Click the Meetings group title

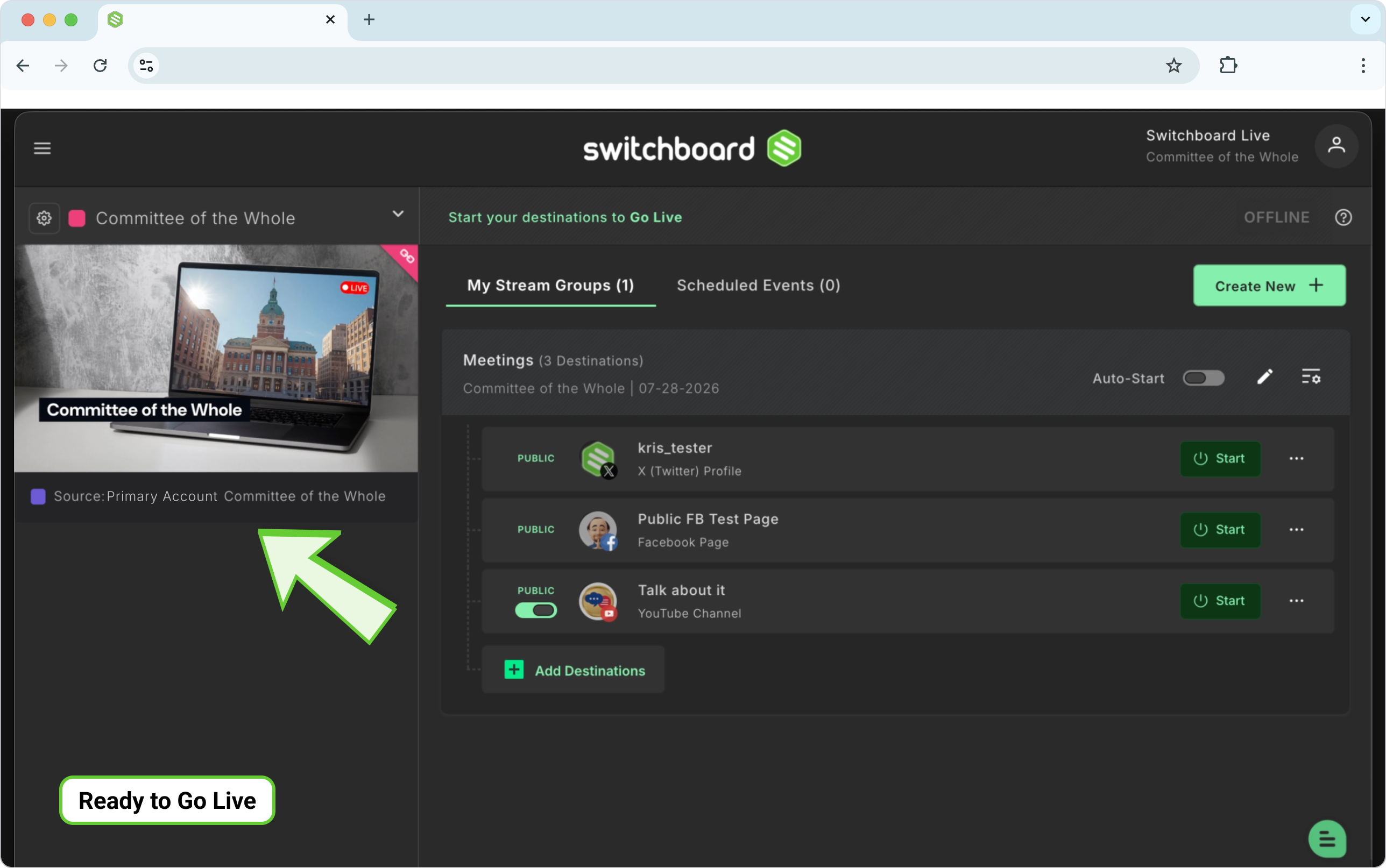point(498,360)
